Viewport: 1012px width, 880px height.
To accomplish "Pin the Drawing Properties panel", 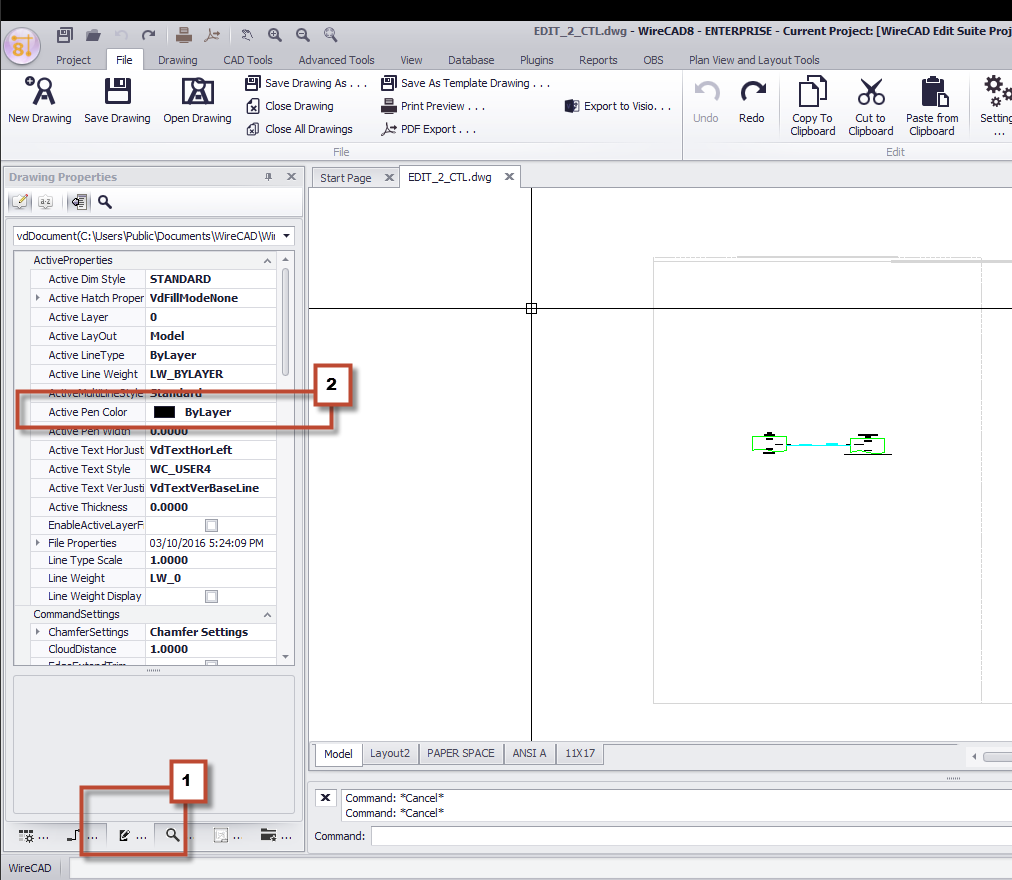I will 268,177.
